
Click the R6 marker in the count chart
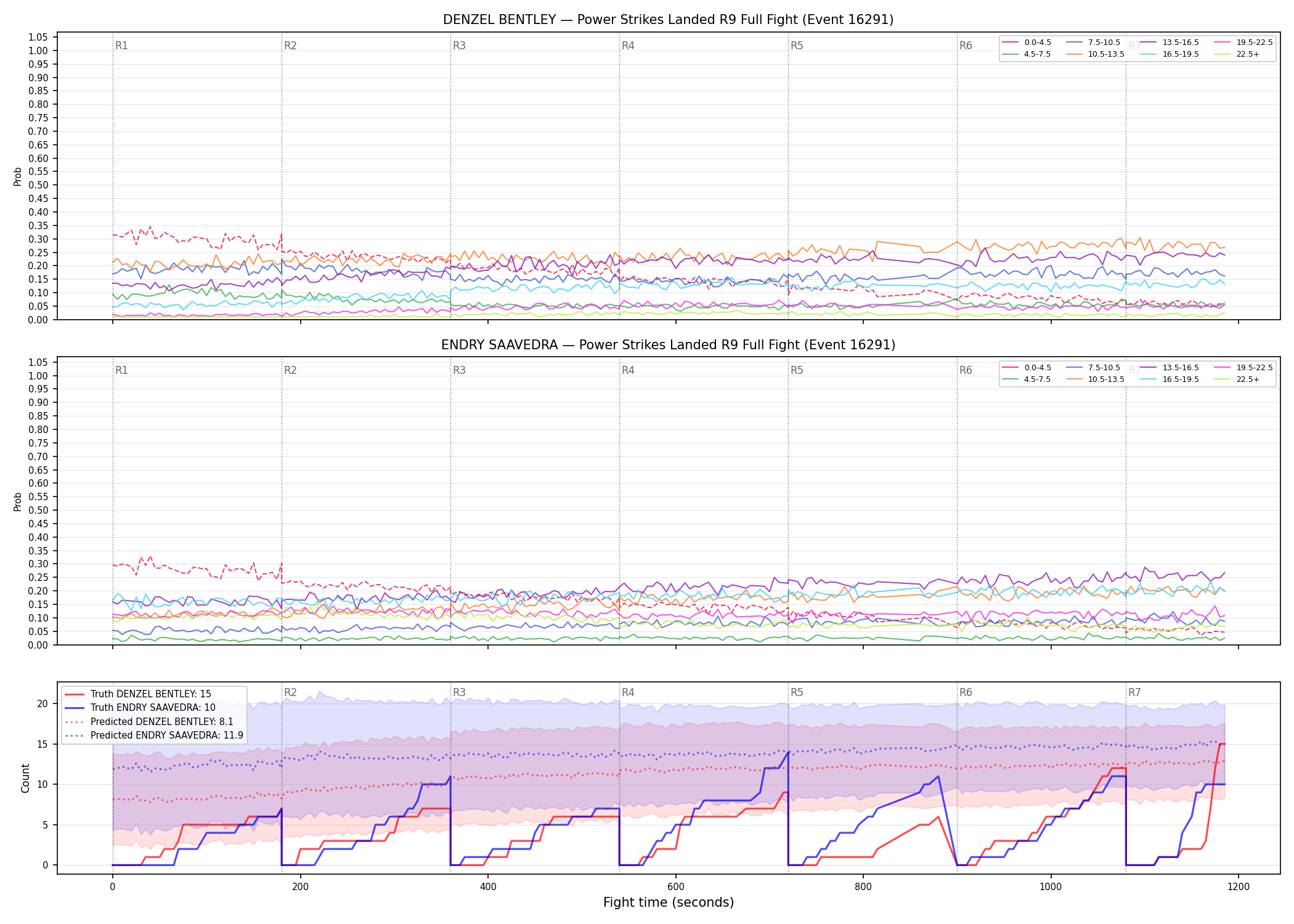pos(966,692)
